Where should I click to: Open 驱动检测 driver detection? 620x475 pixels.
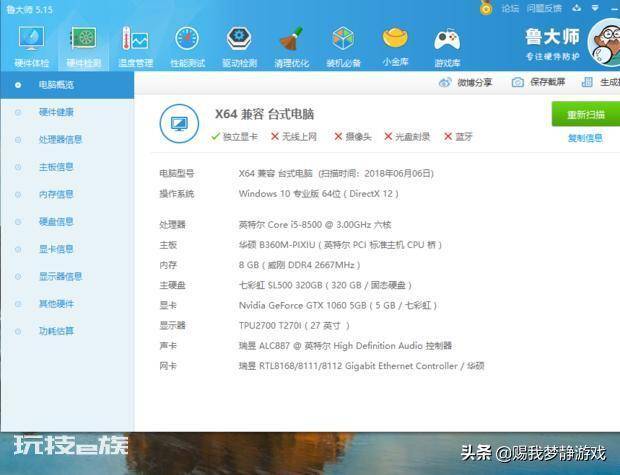pyautogui.click(x=239, y=46)
